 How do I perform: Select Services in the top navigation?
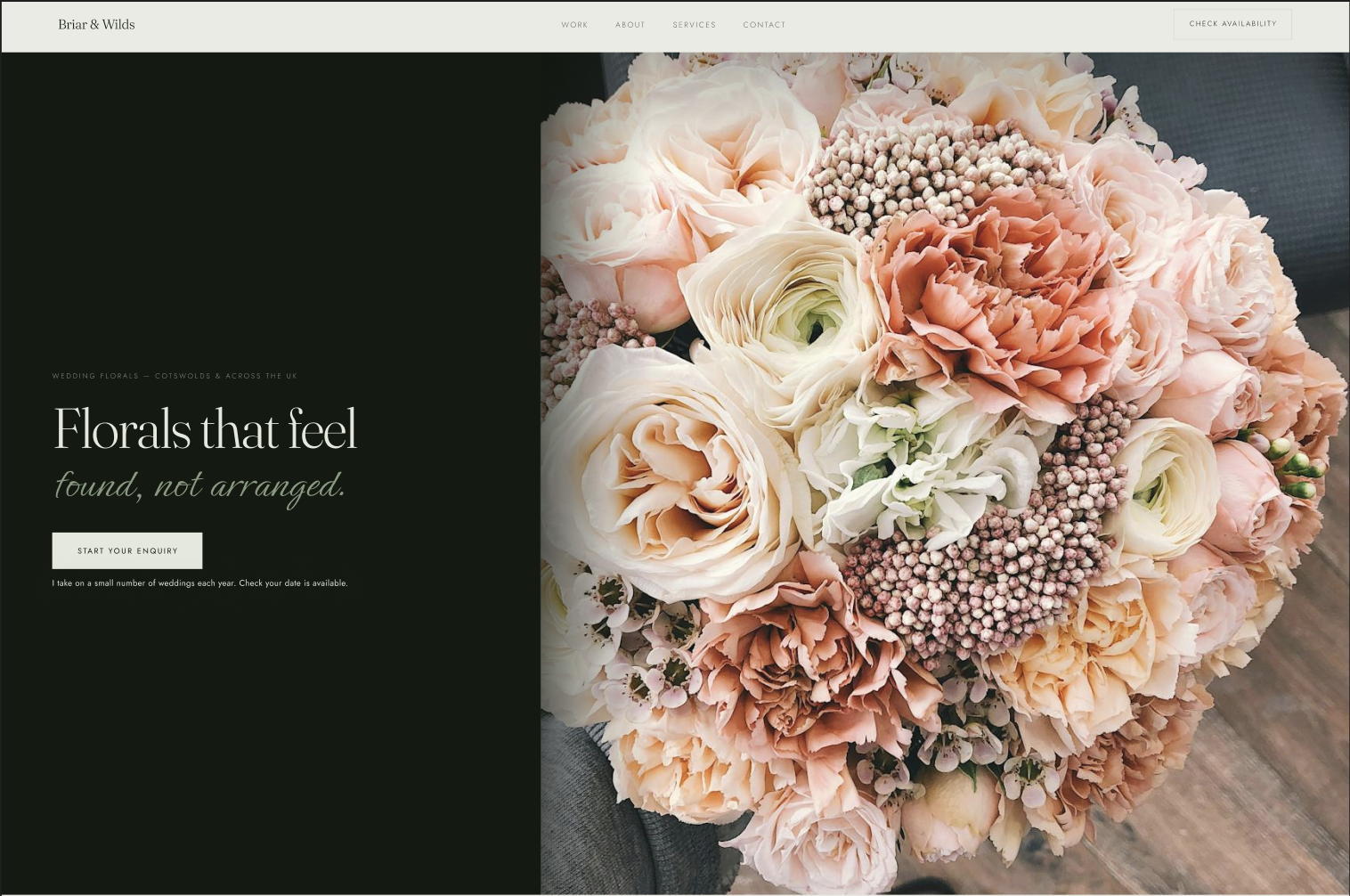694,25
